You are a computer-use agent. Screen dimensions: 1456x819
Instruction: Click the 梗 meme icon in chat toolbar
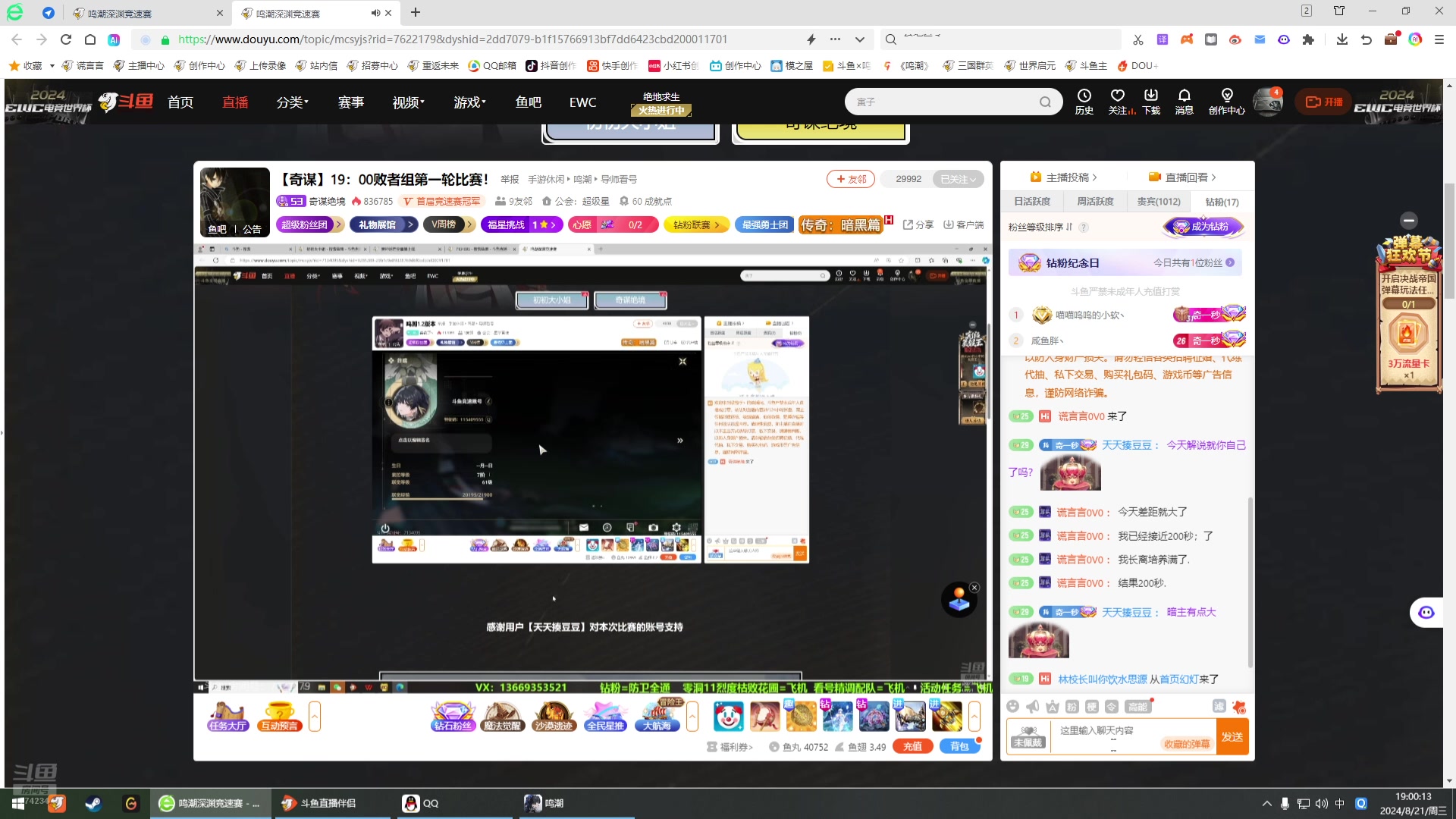pyautogui.click(x=1091, y=707)
